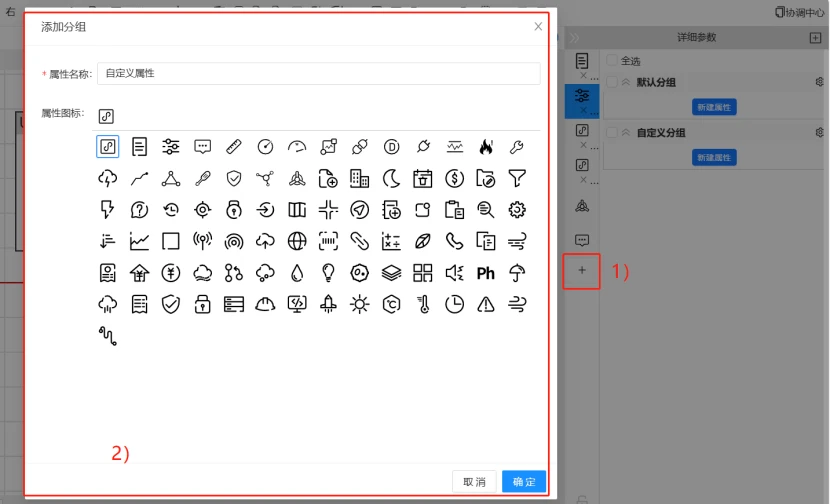Select the hexagon °C temperature icon
The height and width of the screenshot is (504, 830).
coord(391,304)
